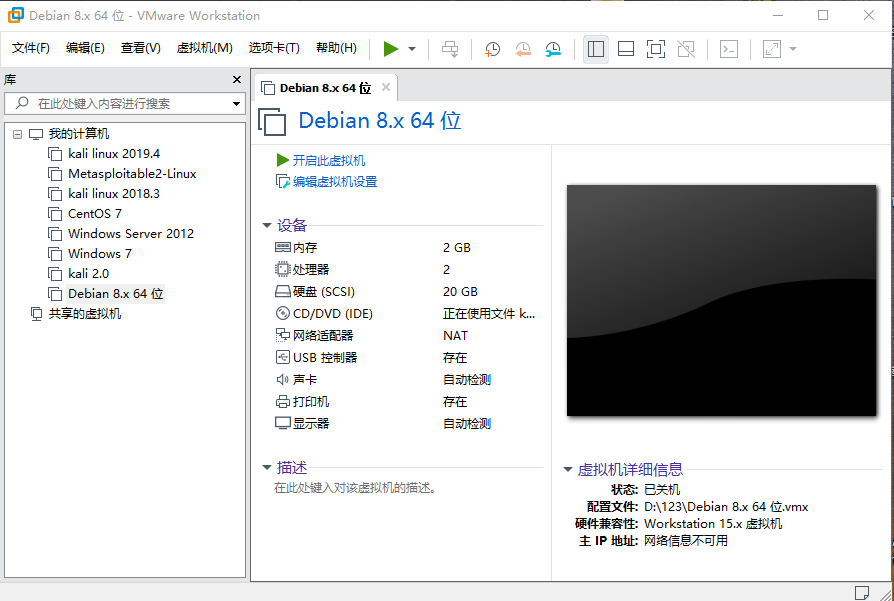894x601 pixels.
Task: Open the console view terminal icon
Action: tap(729, 49)
